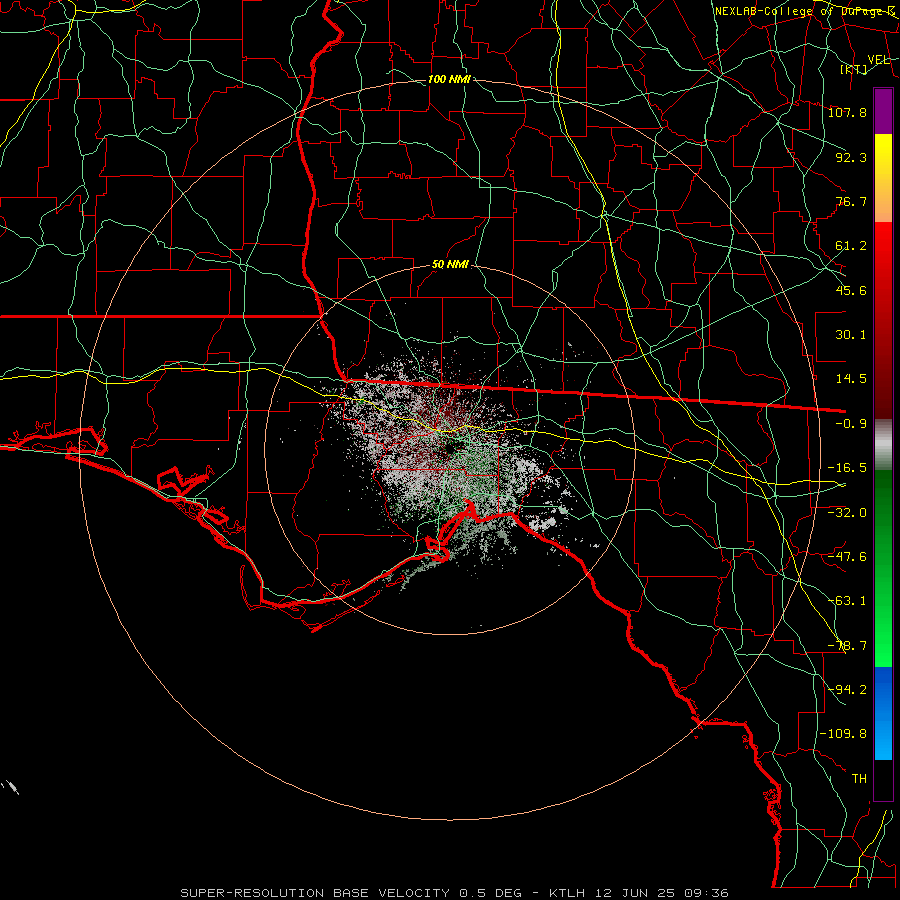
Task: Click the KTLH radar site identifier
Action: pyautogui.click(x=568, y=893)
